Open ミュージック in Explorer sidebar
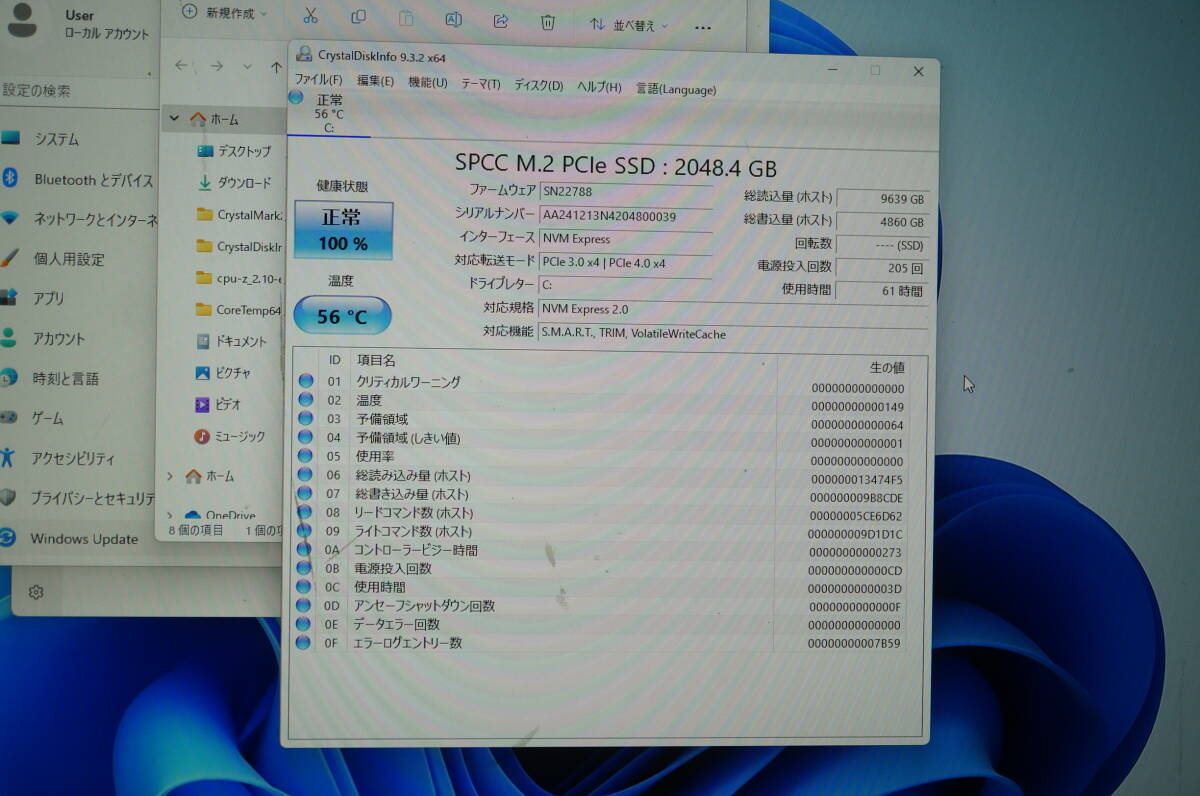This screenshot has width=1200, height=796. [x=231, y=436]
